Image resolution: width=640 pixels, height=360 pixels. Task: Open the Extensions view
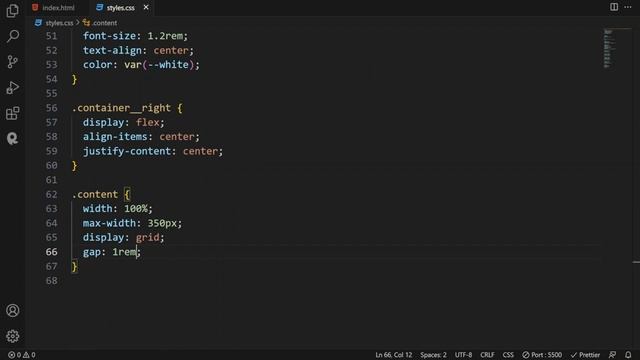[13, 113]
